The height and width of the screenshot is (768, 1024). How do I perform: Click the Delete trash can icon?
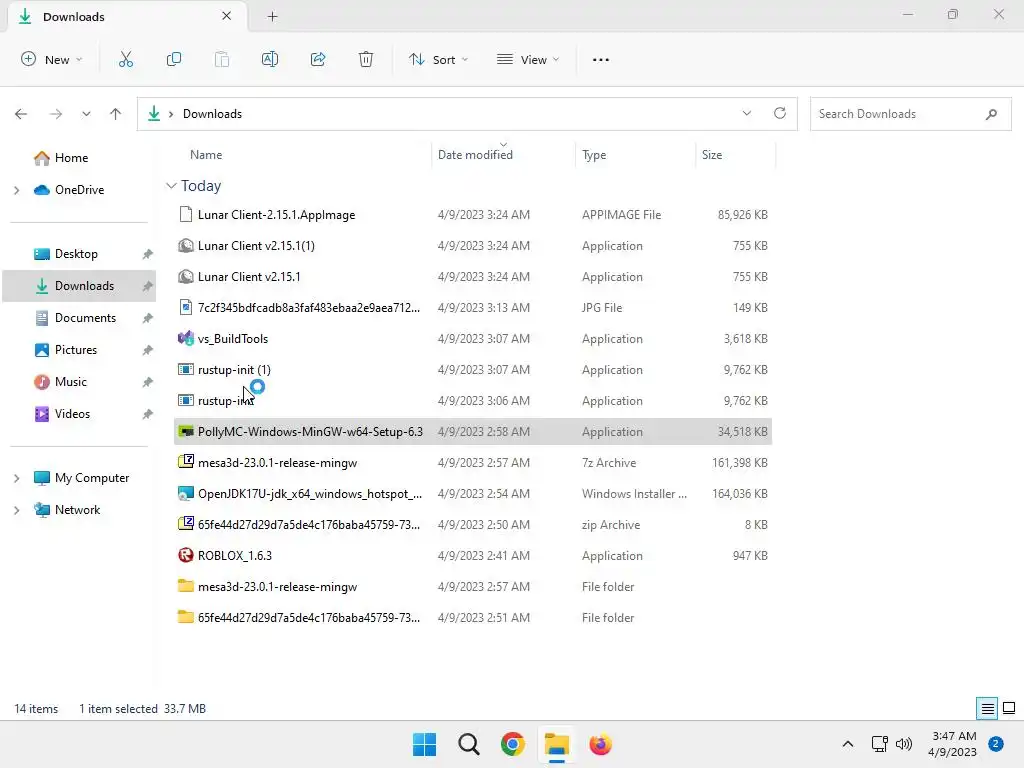click(x=366, y=59)
